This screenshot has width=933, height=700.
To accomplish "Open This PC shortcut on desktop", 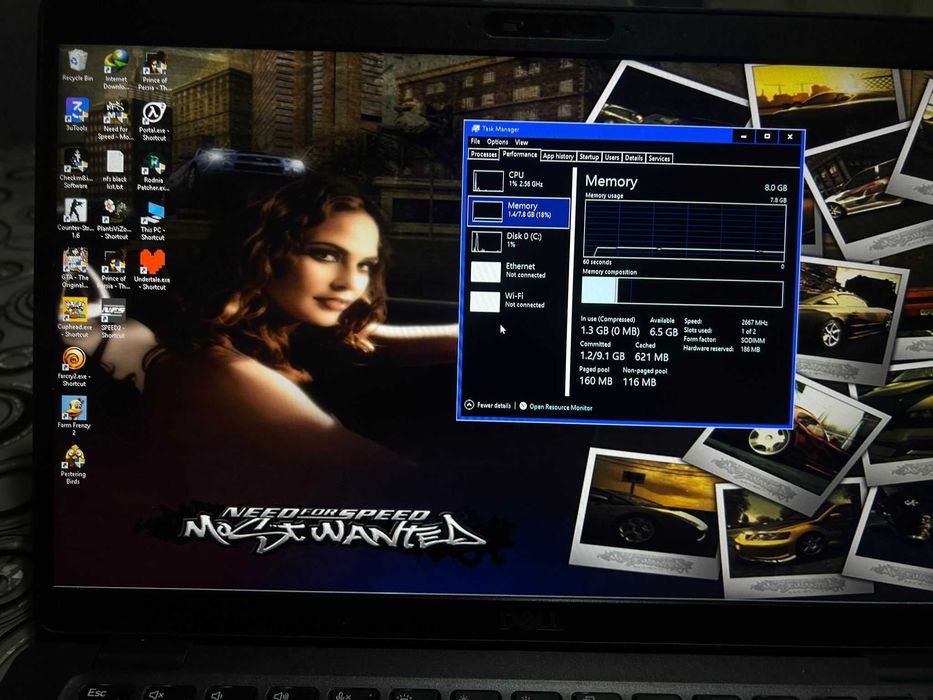I will click(152, 221).
